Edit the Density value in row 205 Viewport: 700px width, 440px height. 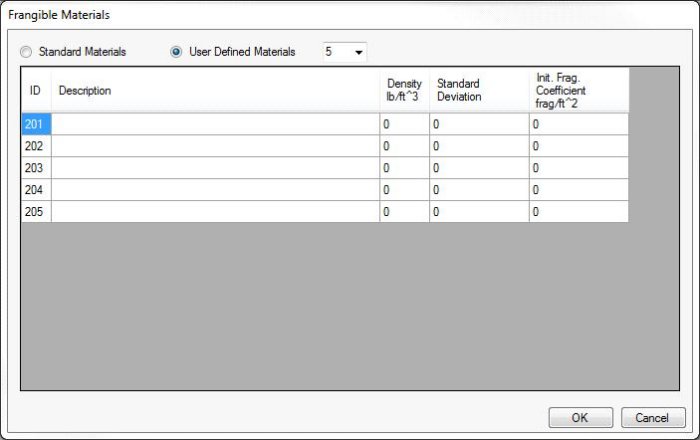(404, 212)
